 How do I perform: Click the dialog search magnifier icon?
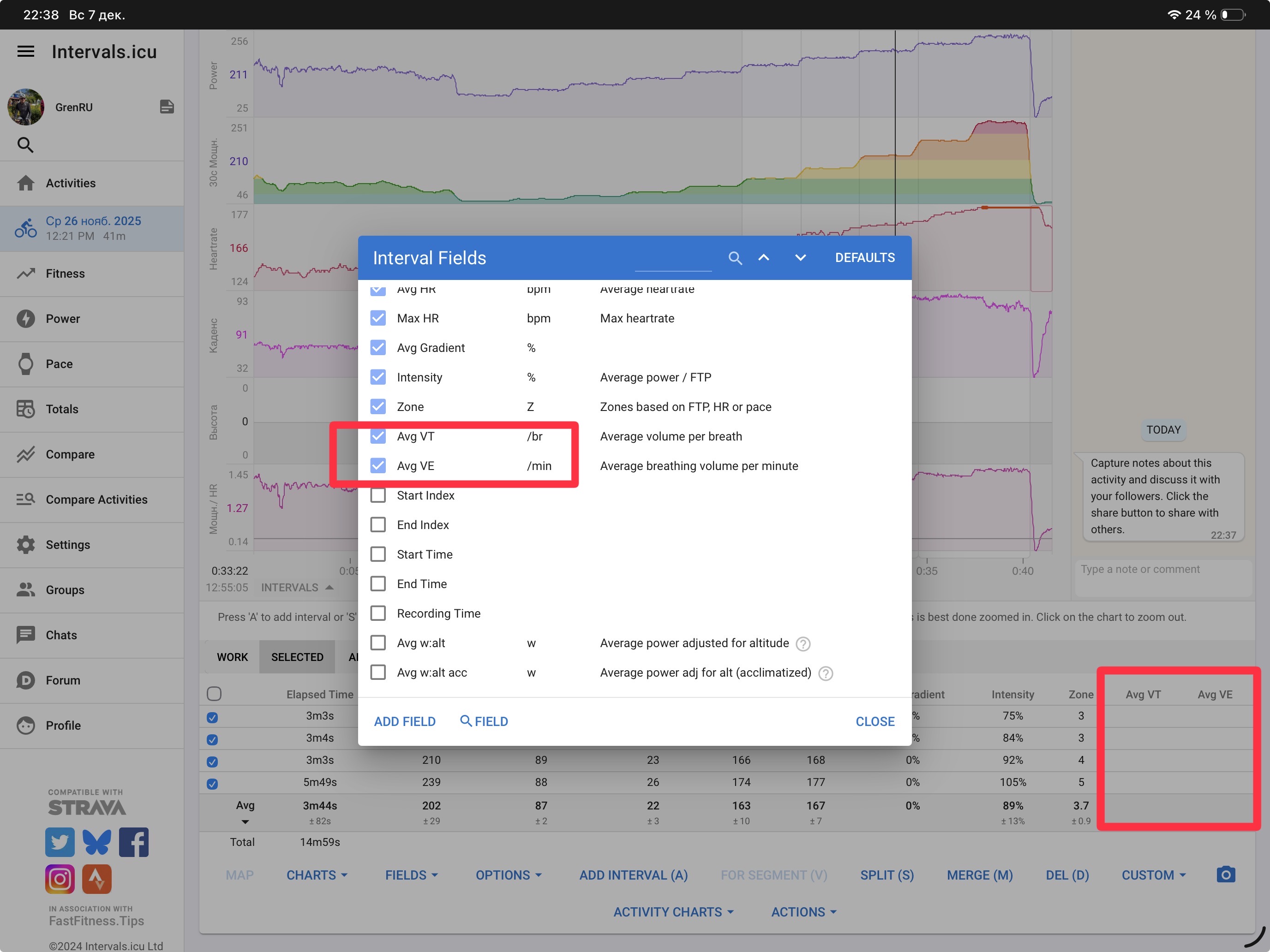point(735,258)
